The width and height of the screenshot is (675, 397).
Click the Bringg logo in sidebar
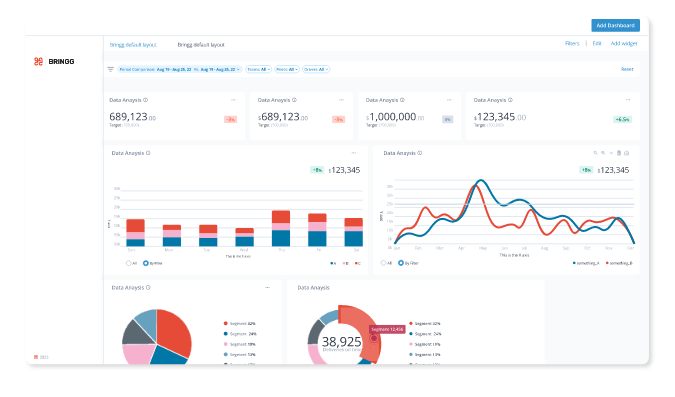pos(54,62)
